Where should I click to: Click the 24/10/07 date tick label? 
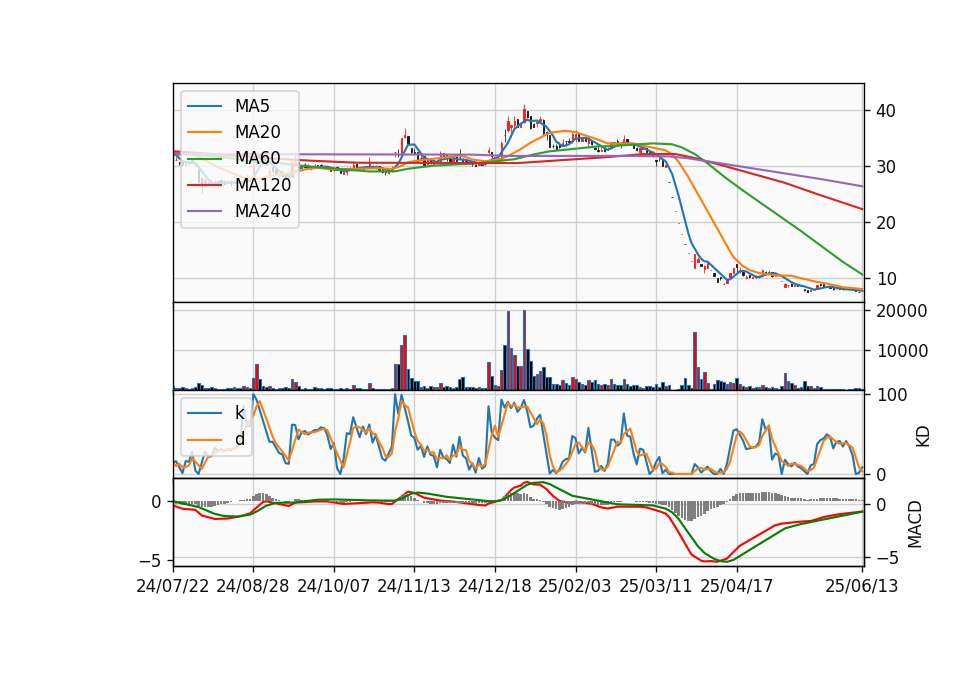334,586
